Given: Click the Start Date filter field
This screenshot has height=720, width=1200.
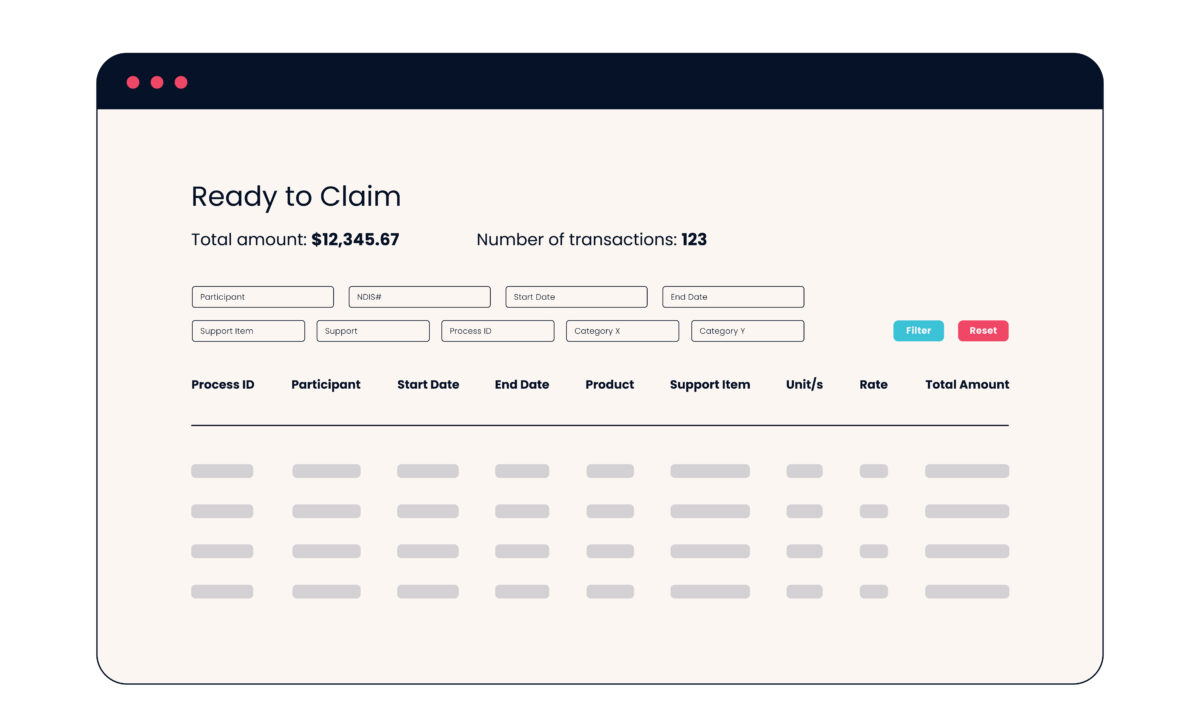Looking at the screenshot, I should 576,296.
